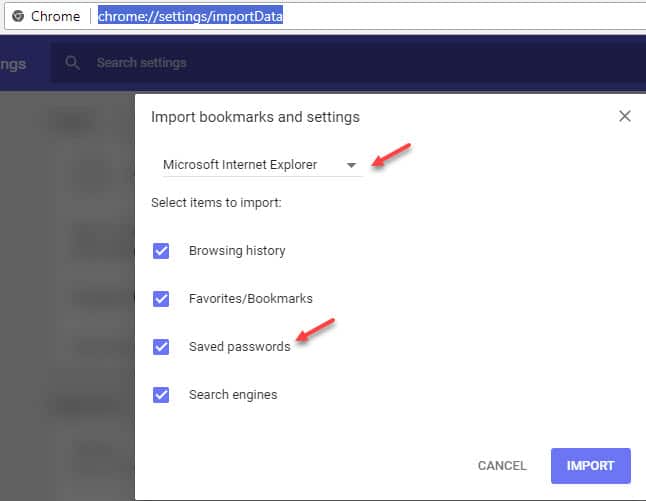Click the 'Favorites/Bookmarks' label text

click(x=250, y=299)
